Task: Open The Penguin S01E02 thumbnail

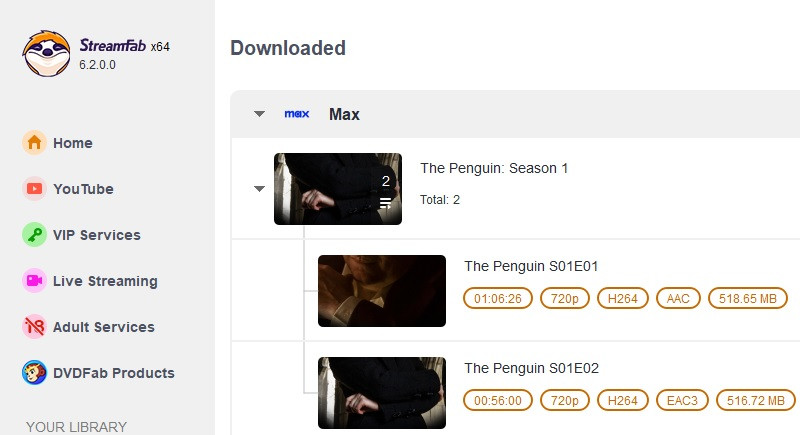Action: tap(381, 393)
